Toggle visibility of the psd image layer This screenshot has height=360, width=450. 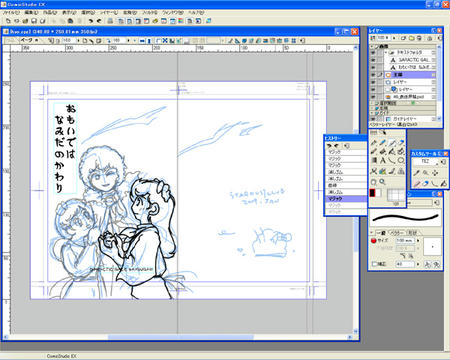click(373, 97)
